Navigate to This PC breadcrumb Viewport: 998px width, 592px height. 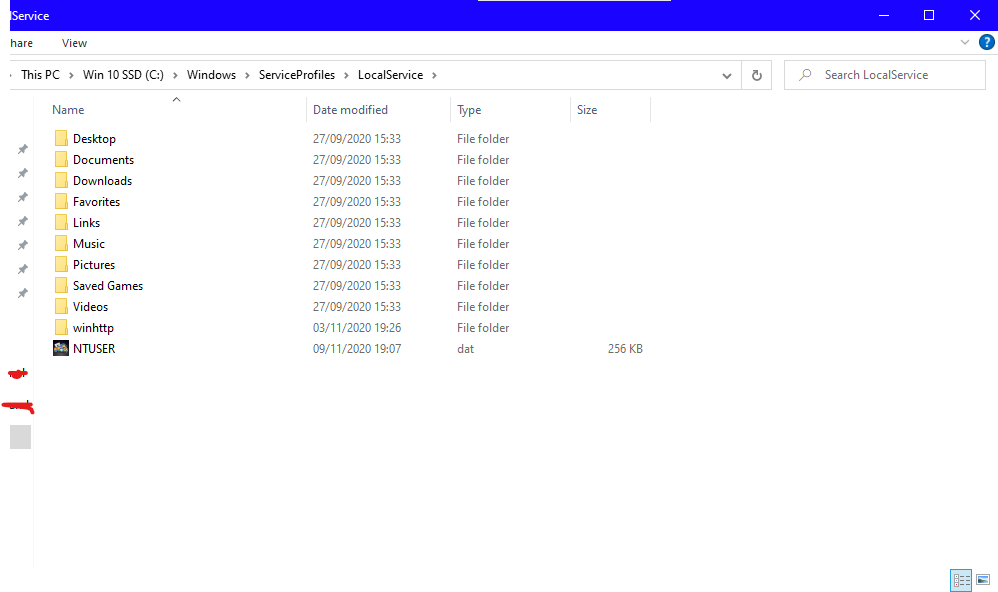pyautogui.click(x=40, y=75)
